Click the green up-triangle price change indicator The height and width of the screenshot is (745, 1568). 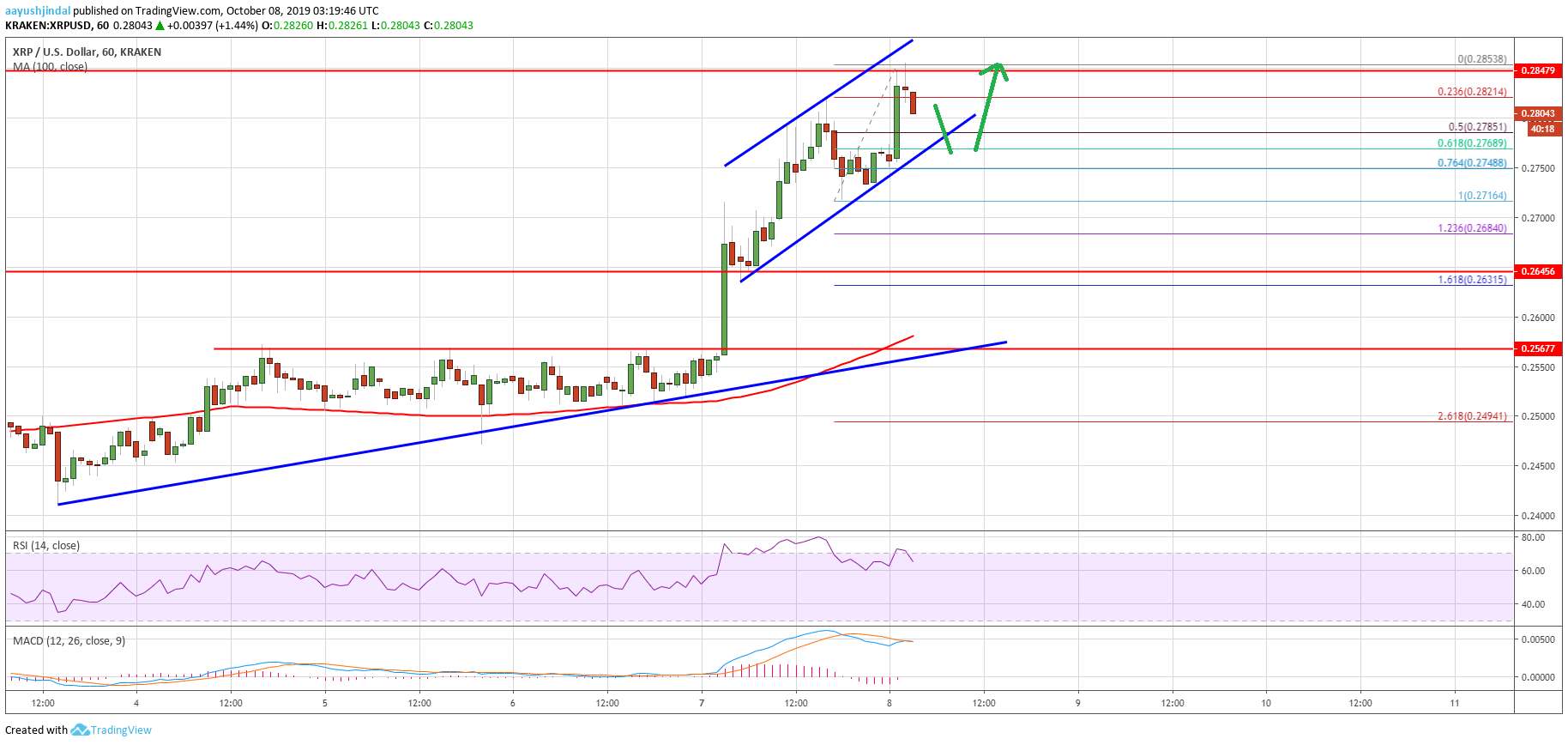tap(160, 26)
